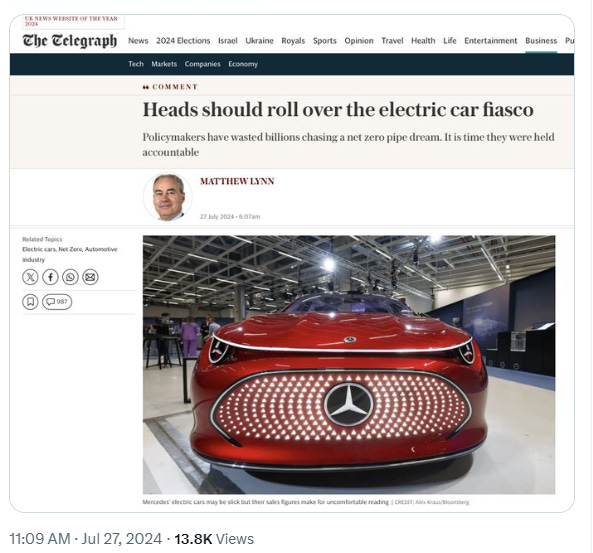Screen dimensions: 593x553
Task: Click the 27 July 2024 date
Action: 217,217
